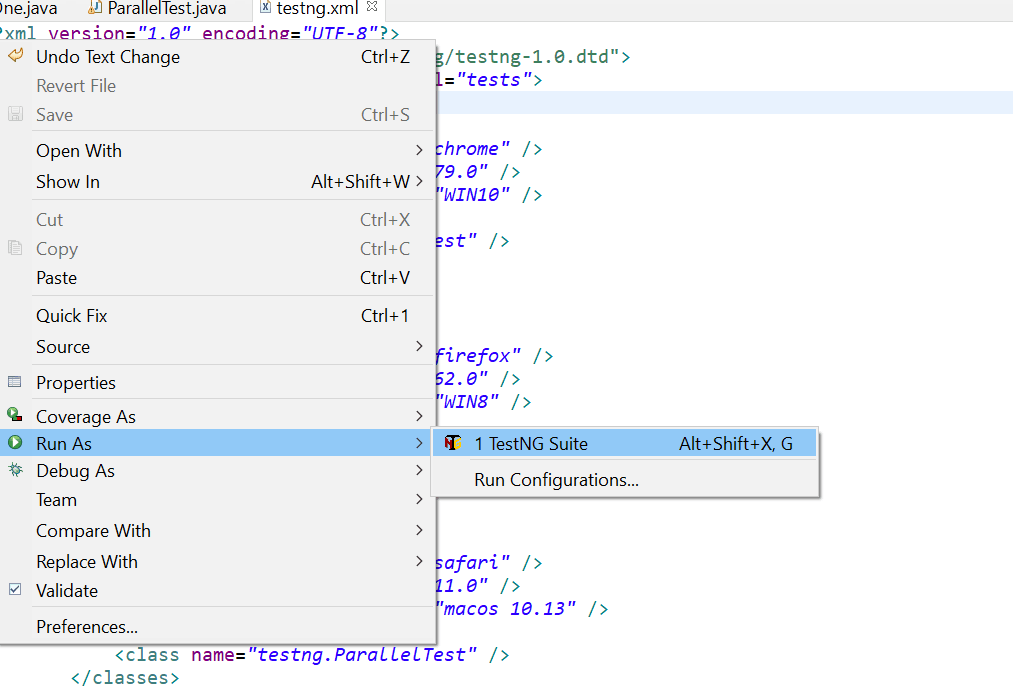Close the testng.xml tab with X icon

click(372, 7)
